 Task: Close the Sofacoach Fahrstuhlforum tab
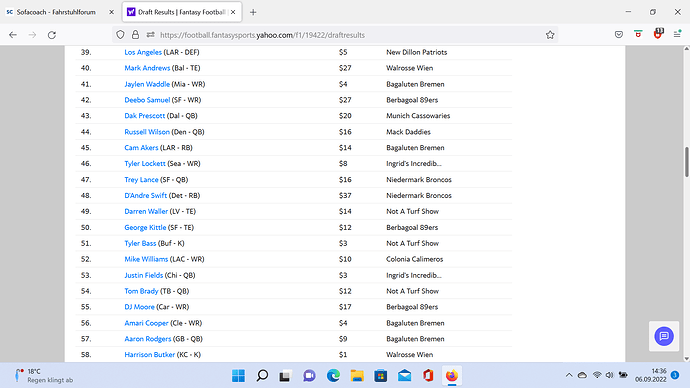tap(111, 12)
